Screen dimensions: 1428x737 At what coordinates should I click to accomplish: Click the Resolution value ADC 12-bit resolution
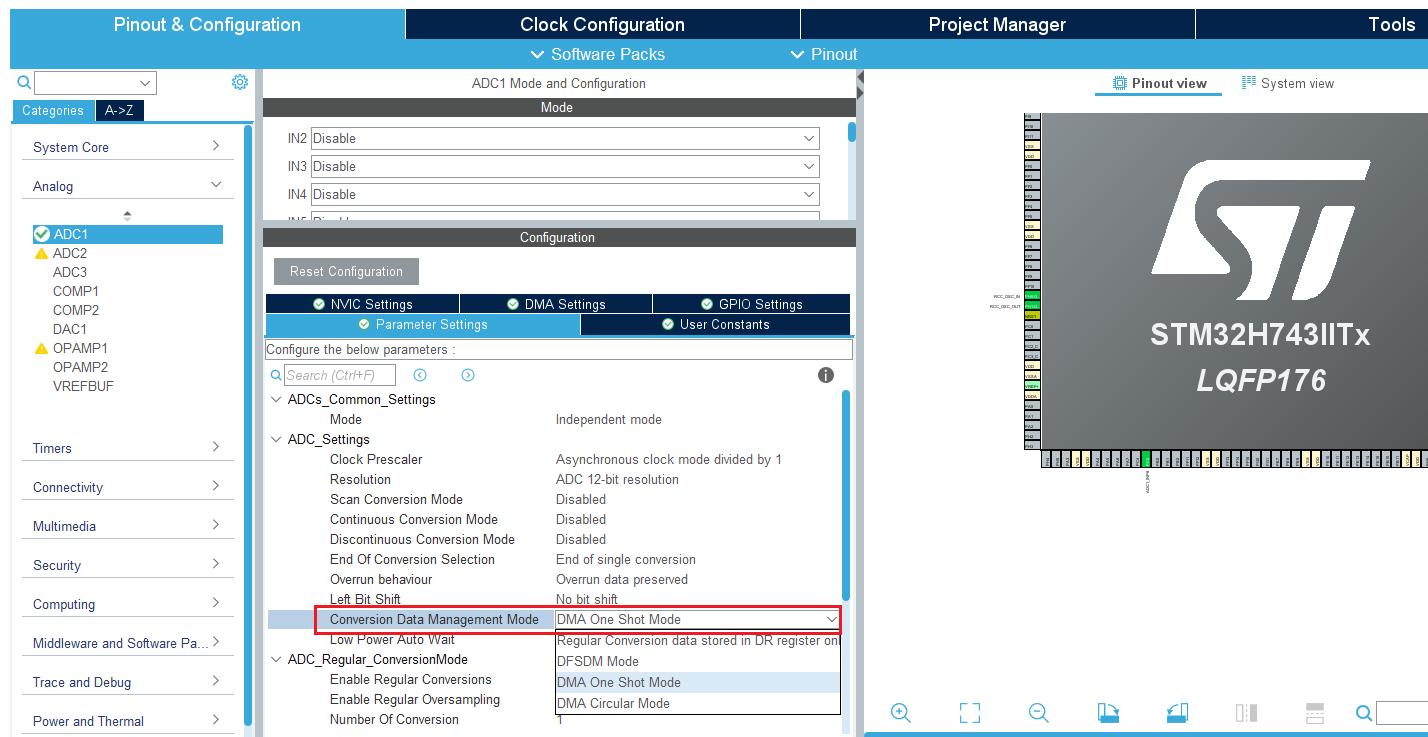pos(617,479)
